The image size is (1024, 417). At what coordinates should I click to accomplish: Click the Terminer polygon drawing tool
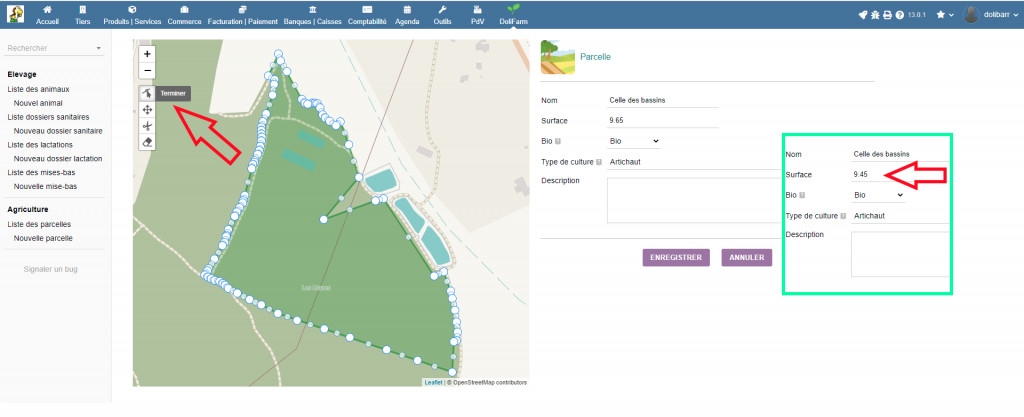(x=148, y=93)
